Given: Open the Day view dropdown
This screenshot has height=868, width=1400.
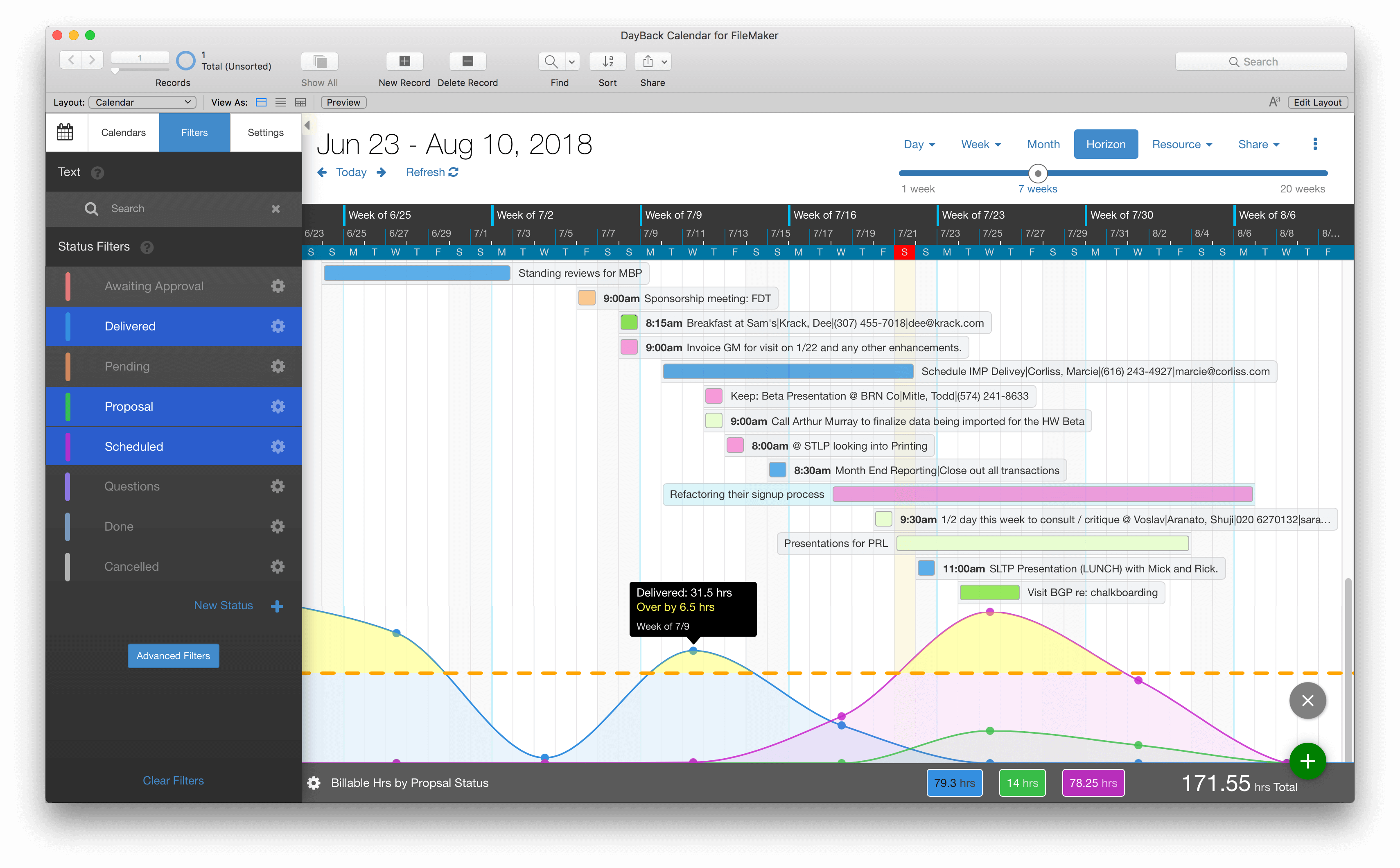Looking at the screenshot, I should pyautogui.click(x=919, y=144).
